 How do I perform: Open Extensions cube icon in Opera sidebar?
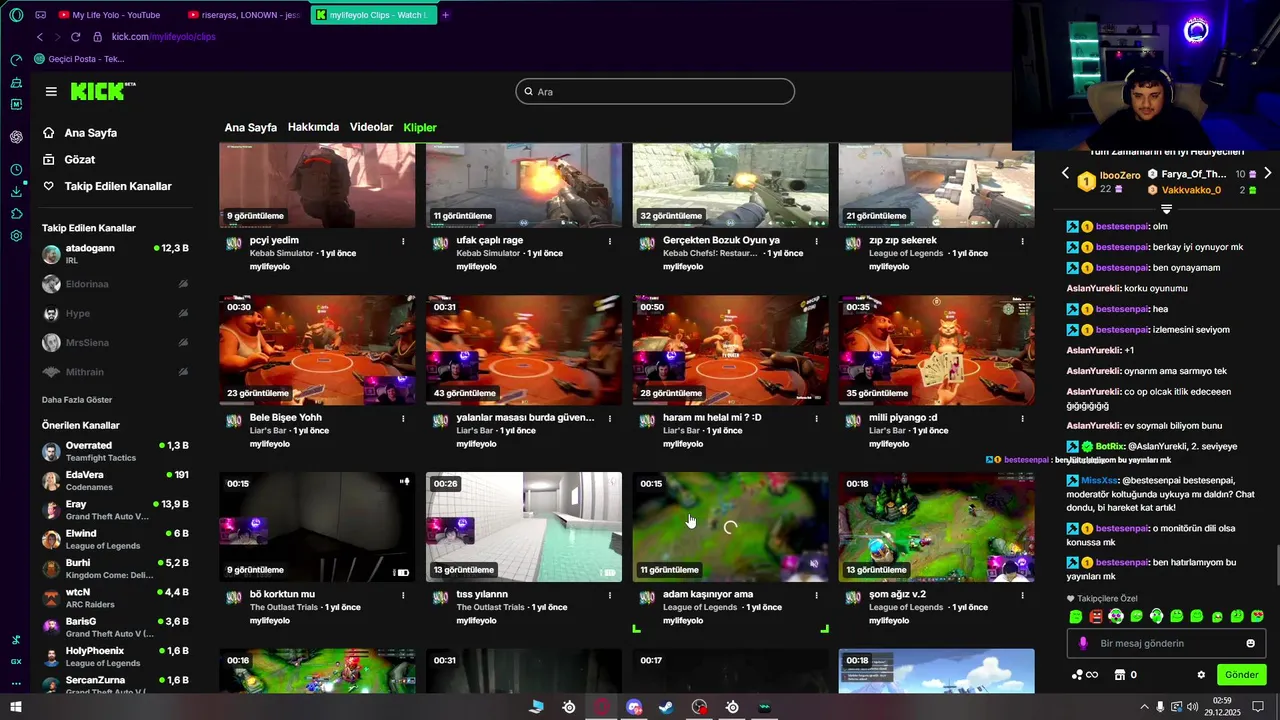pyautogui.click(x=16, y=214)
